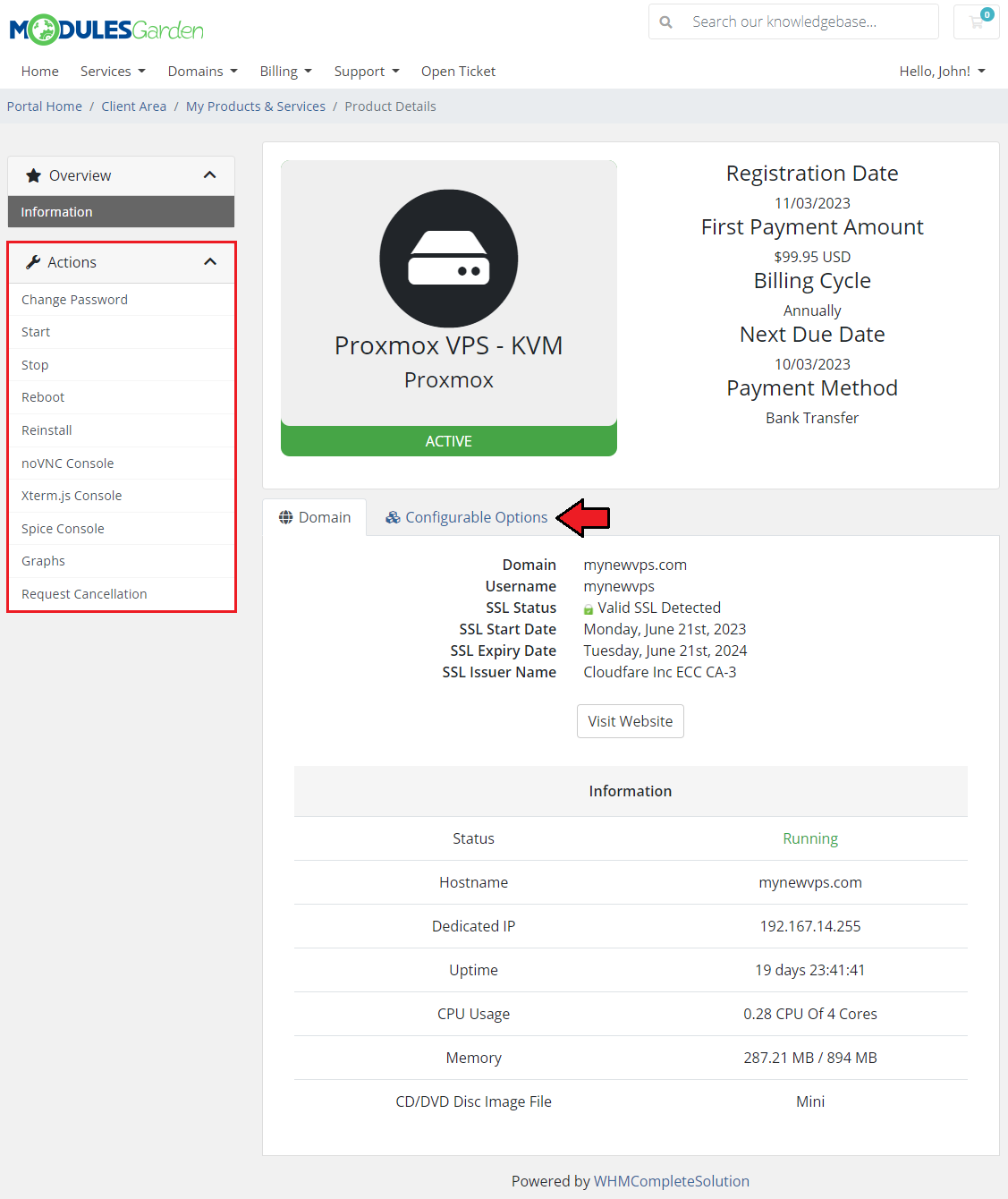Click the Reinstall action
Image resolution: width=1008 pixels, height=1199 pixels.
(121, 430)
